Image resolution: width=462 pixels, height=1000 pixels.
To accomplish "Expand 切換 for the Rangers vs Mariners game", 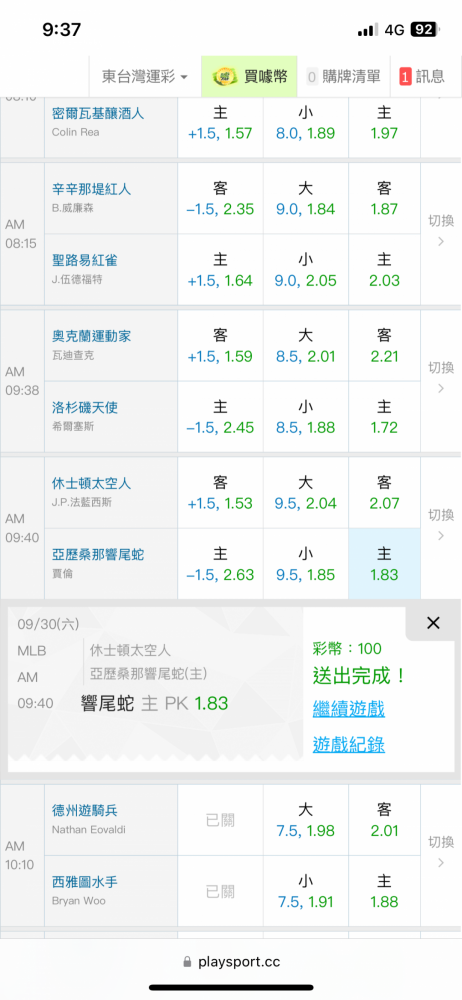I will 441,853.
